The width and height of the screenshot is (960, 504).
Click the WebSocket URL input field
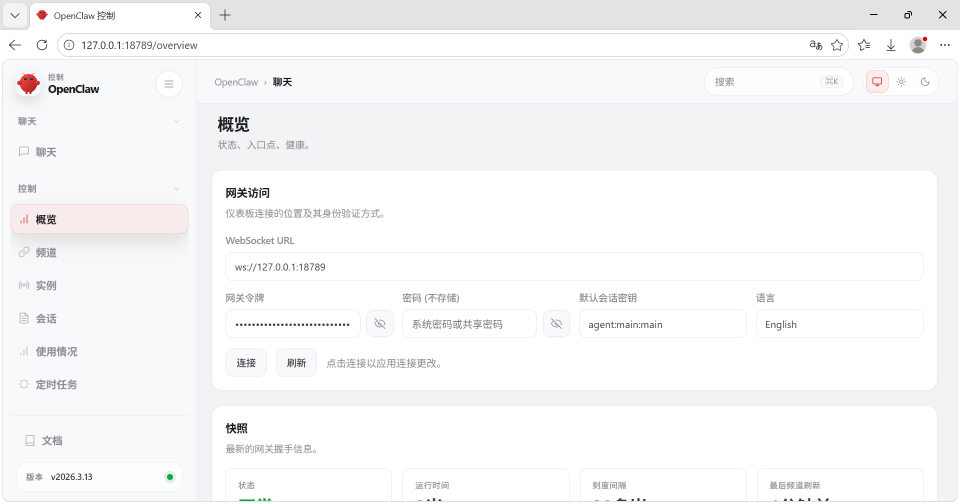[574, 267]
